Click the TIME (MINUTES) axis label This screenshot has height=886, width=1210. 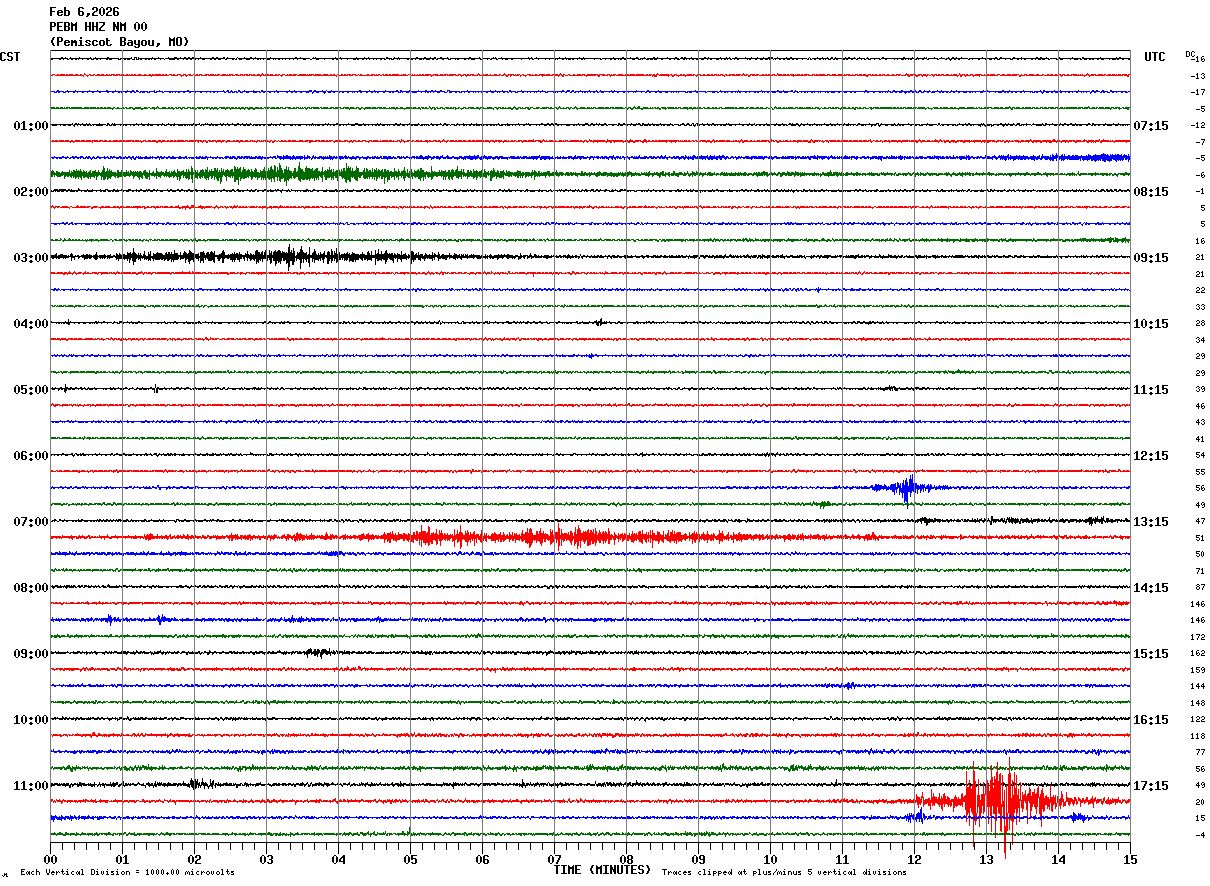602,870
